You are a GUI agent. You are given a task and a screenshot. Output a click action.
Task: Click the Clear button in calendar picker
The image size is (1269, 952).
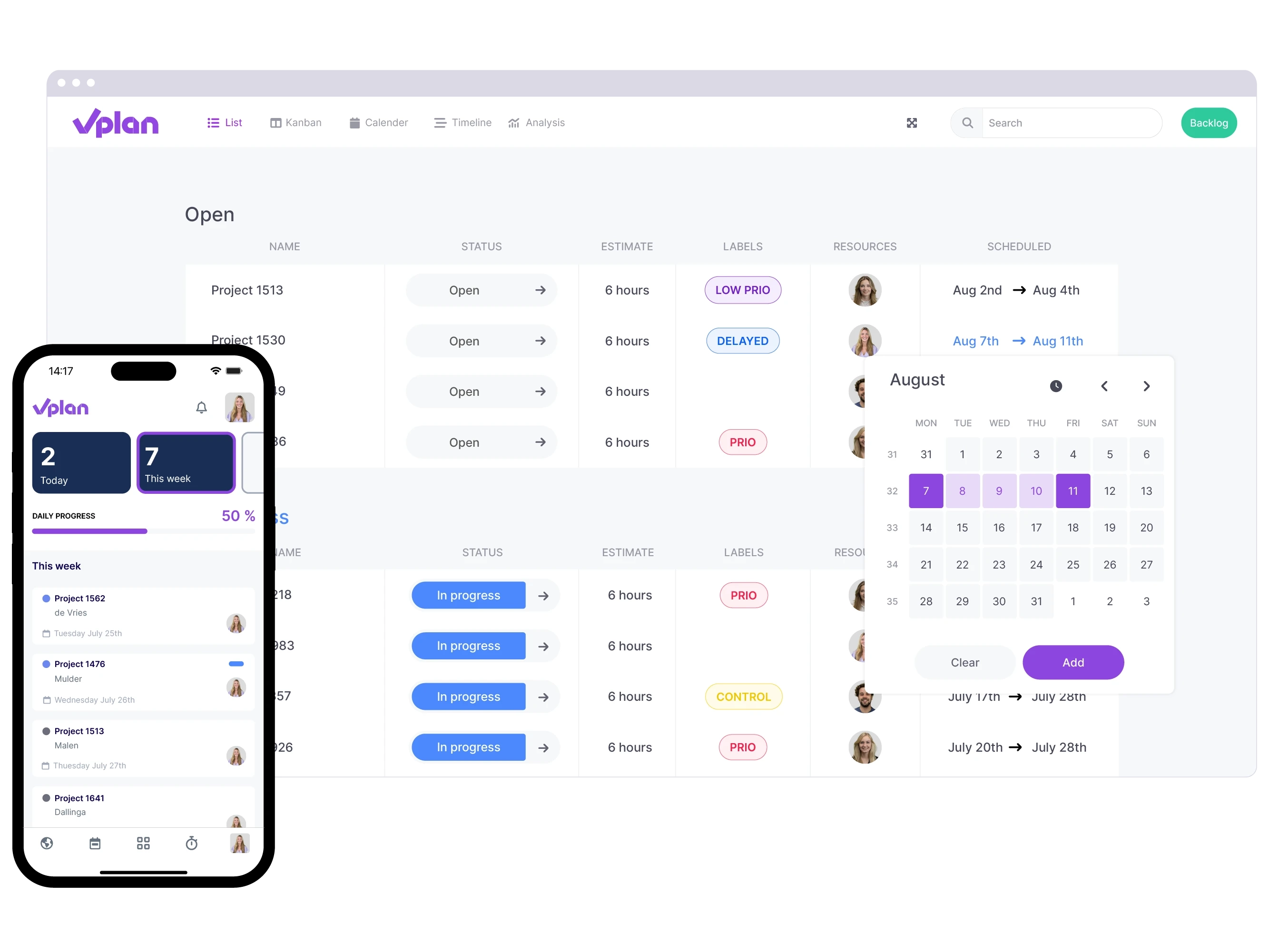pyautogui.click(x=965, y=661)
